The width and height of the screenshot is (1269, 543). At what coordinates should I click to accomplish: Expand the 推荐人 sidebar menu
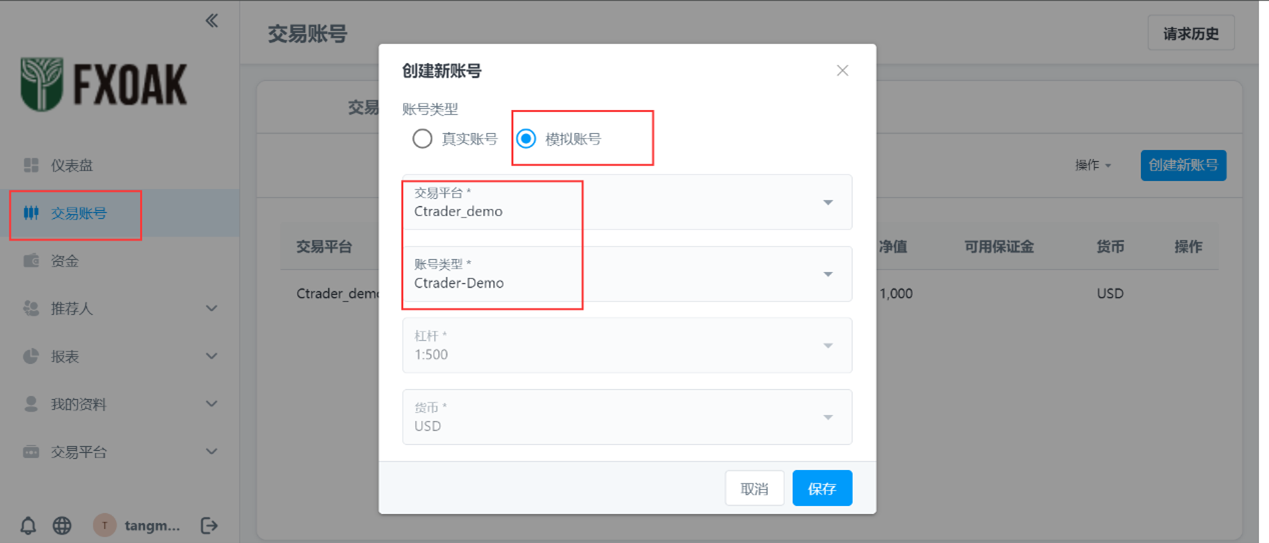tap(120, 308)
